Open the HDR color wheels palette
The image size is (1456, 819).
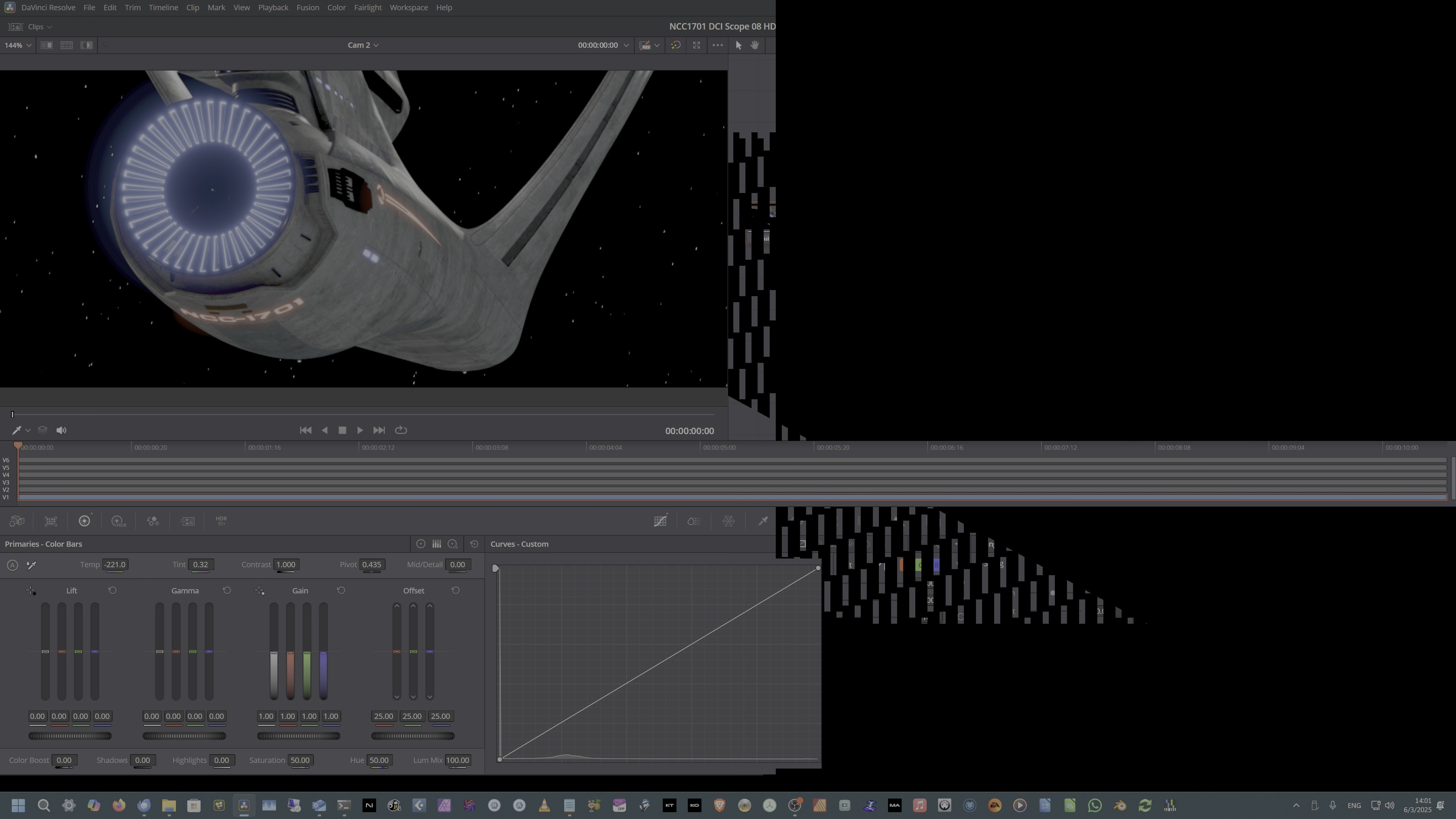click(118, 521)
